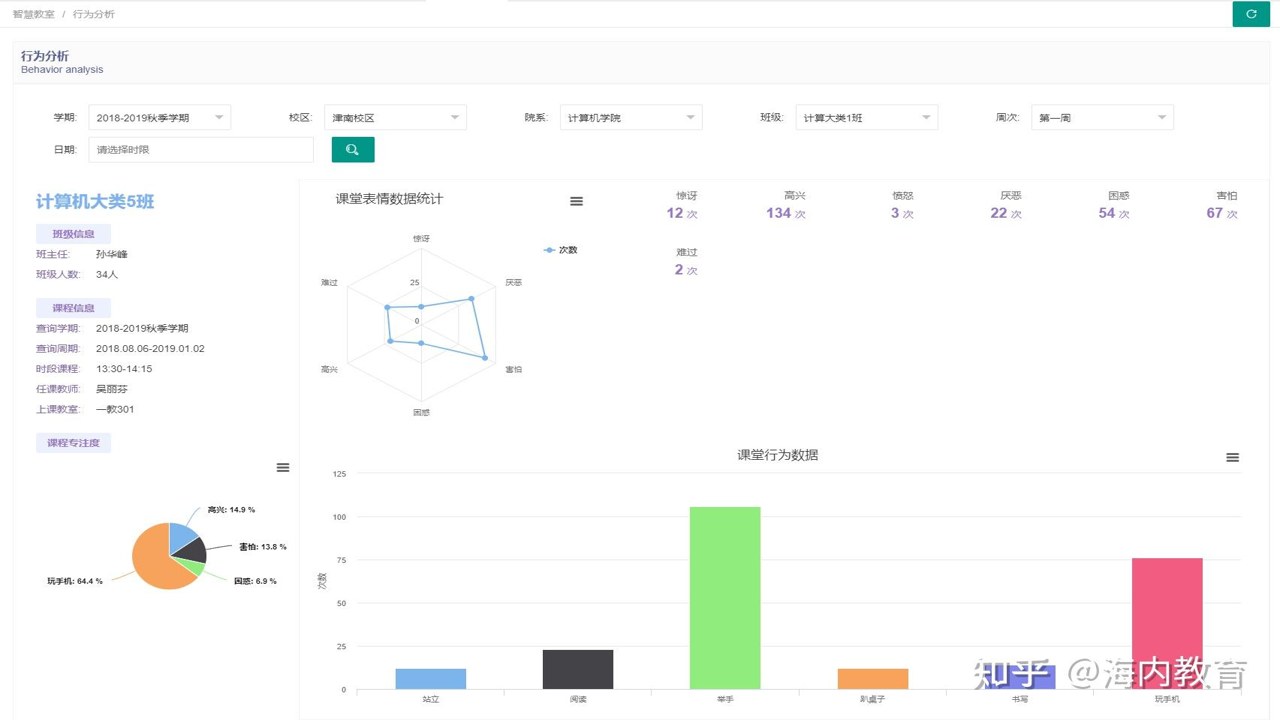Viewport: 1280px width, 720px height.
Task: Click the 害怕 67 次 count
Action: (x=1222, y=213)
